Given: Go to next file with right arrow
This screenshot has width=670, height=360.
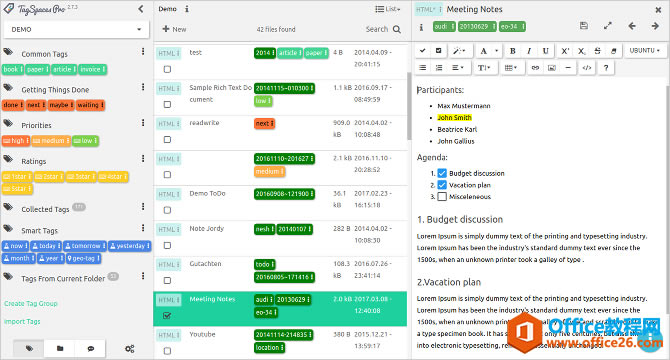Looking at the screenshot, I should pyautogui.click(x=655, y=26).
